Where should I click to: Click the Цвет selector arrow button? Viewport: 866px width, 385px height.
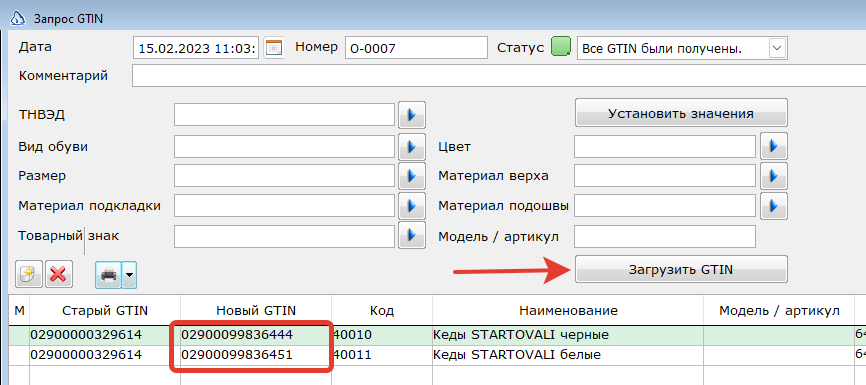pos(774,146)
